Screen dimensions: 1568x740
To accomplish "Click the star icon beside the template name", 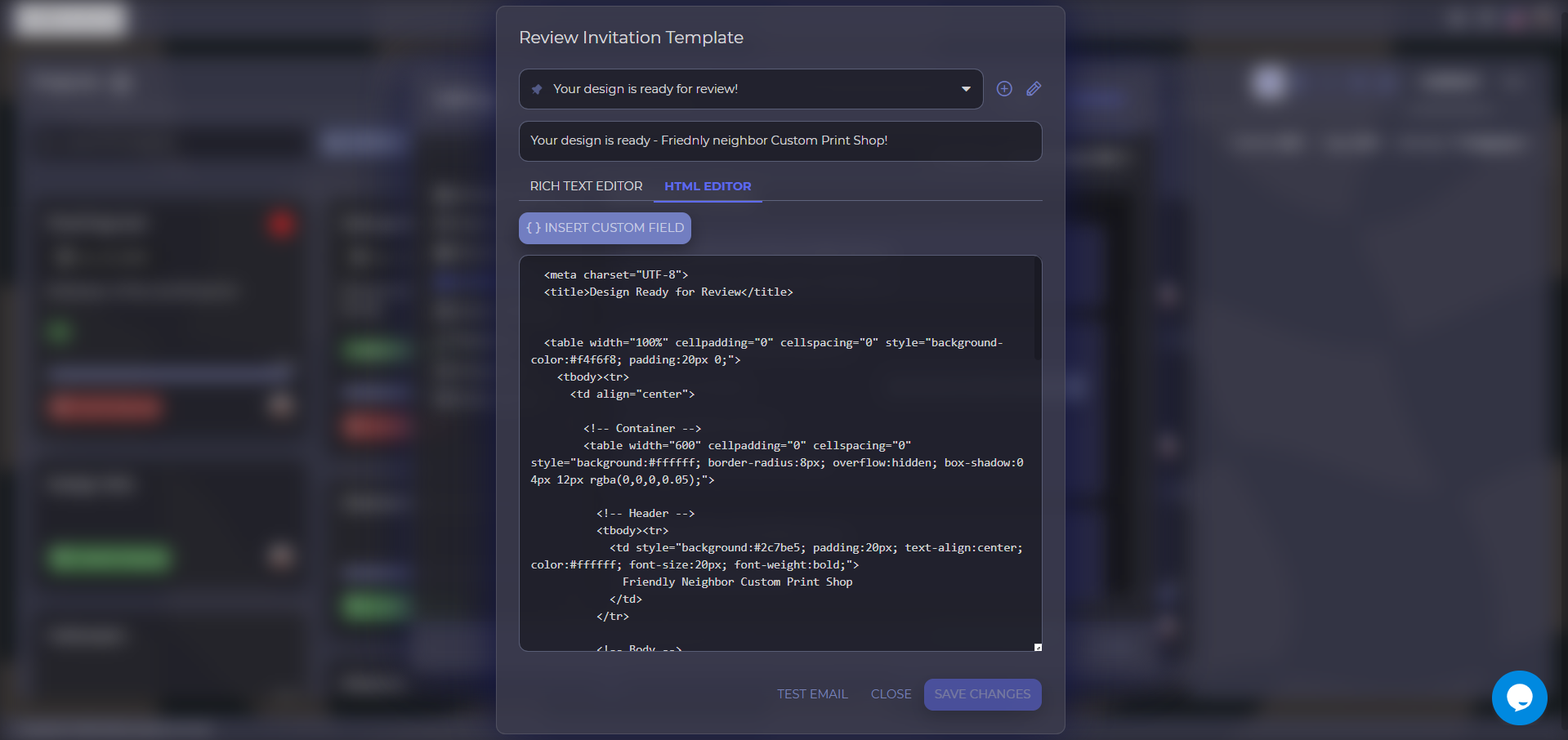I will point(537,89).
